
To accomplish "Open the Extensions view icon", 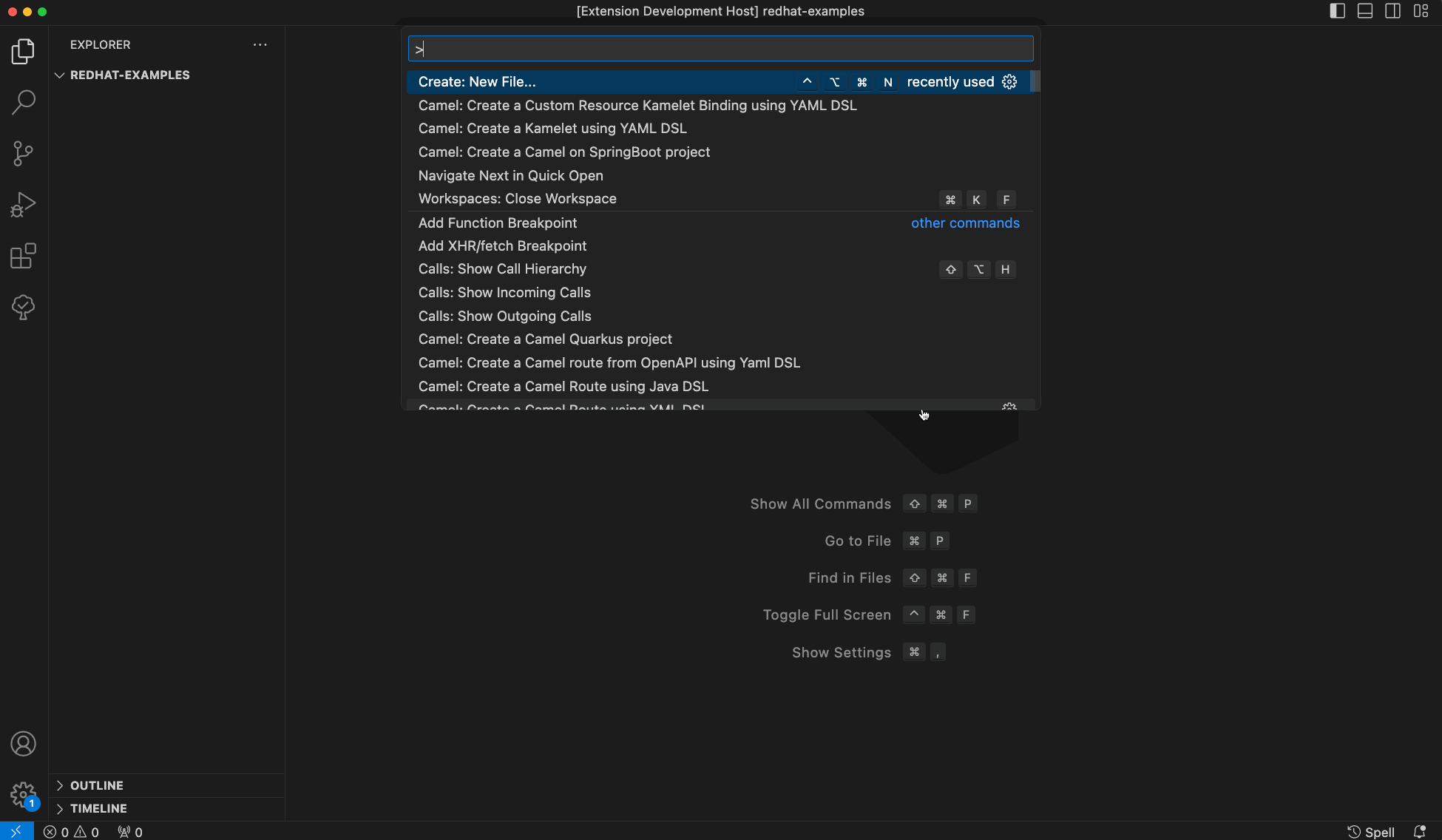I will coord(24,255).
